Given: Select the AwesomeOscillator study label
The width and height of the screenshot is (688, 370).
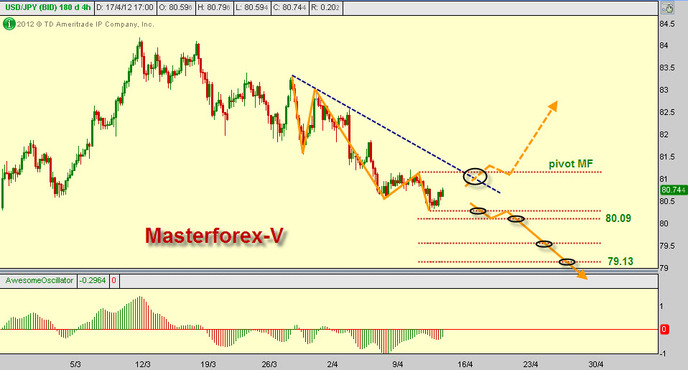Looking at the screenshot, I should pos(39,280).
